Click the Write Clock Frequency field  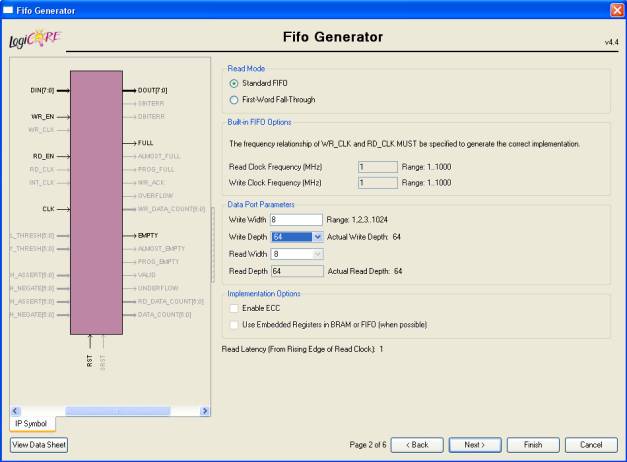(378, 183)
